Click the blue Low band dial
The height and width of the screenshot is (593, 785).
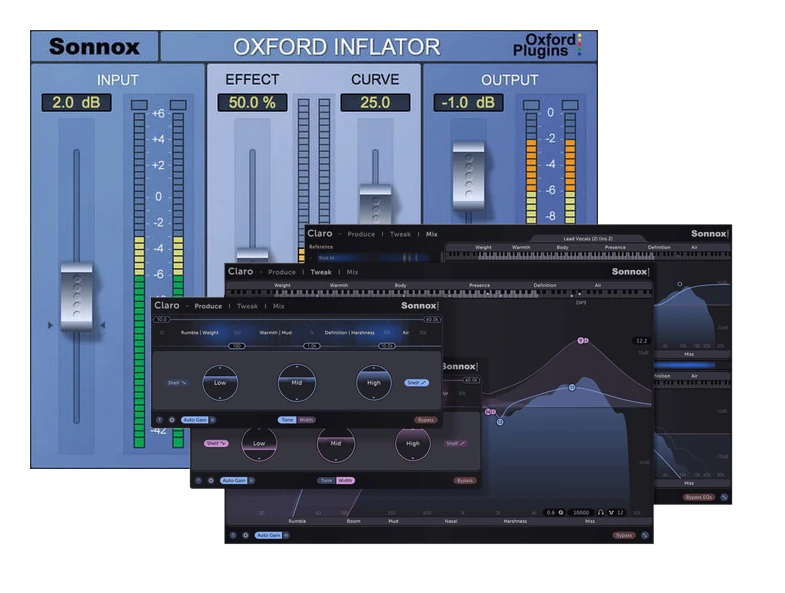pos(220,383)
